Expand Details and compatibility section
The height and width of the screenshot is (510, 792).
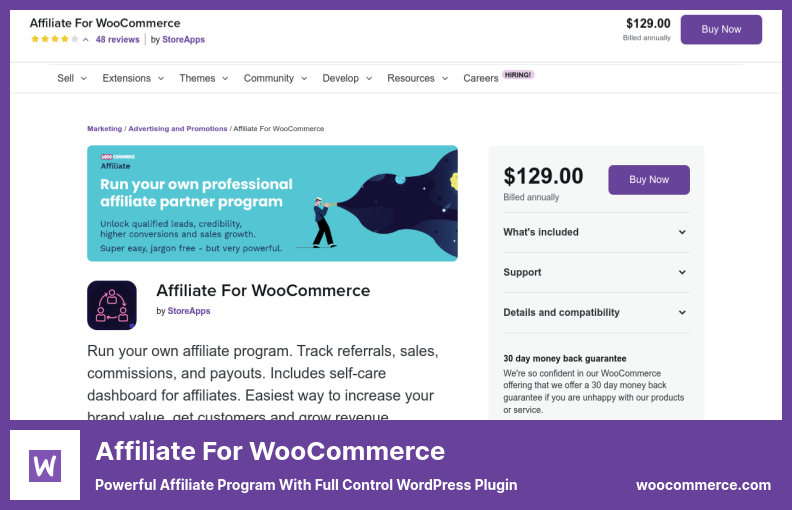[x=596, y=312]
